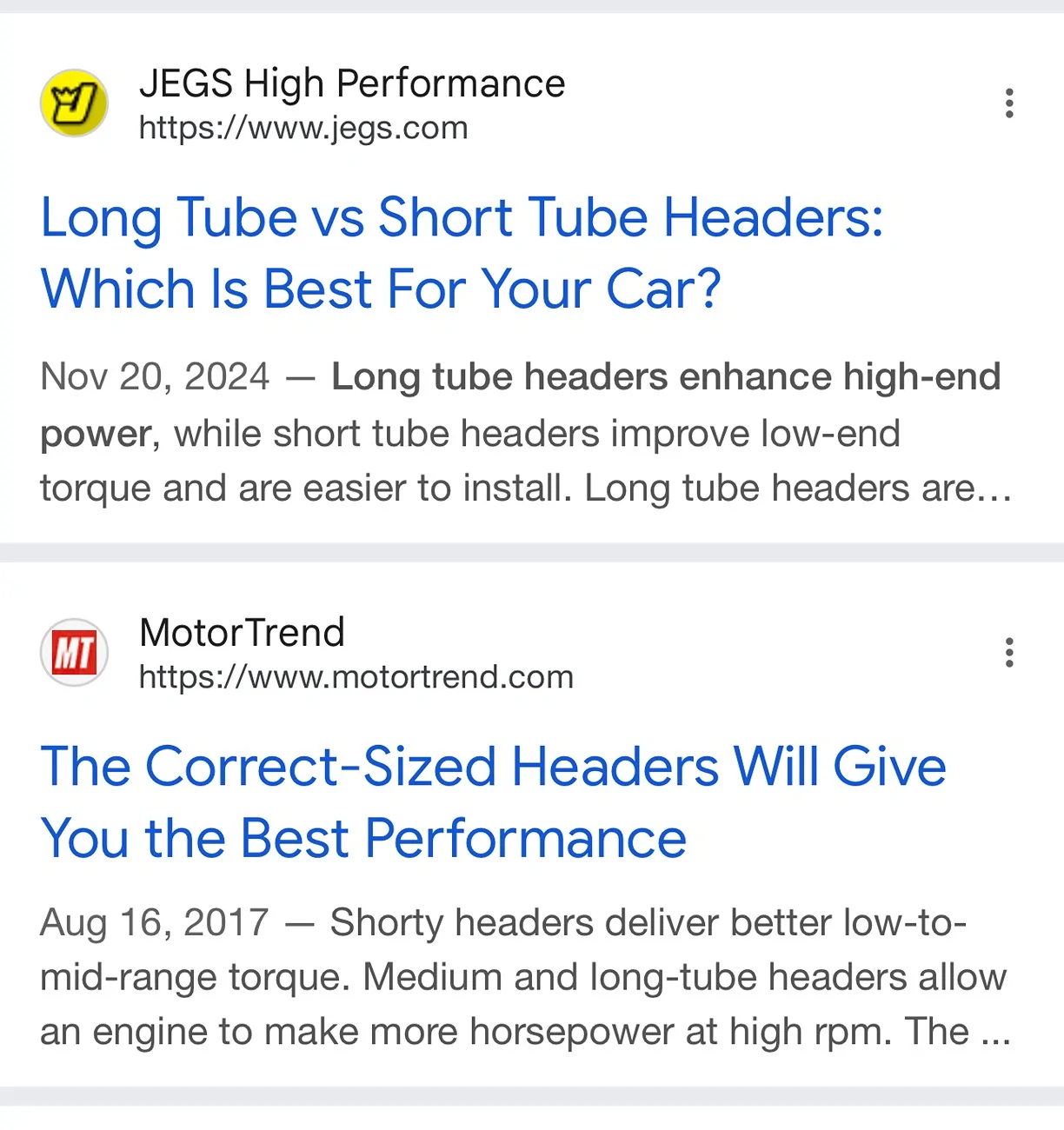1064x1130 pixels.
Task: Click 'Medium and long-tube headers allow' text
Action: coord(685,978)
